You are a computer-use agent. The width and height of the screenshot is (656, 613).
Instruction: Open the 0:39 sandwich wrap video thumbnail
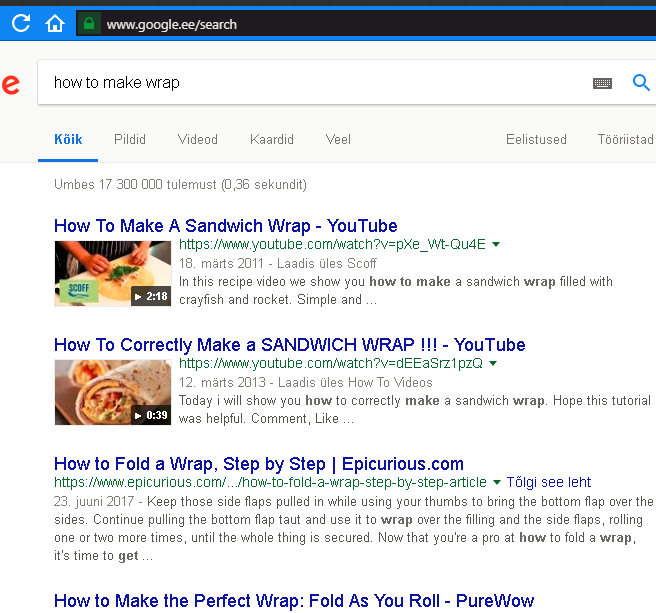coord(113,392)
